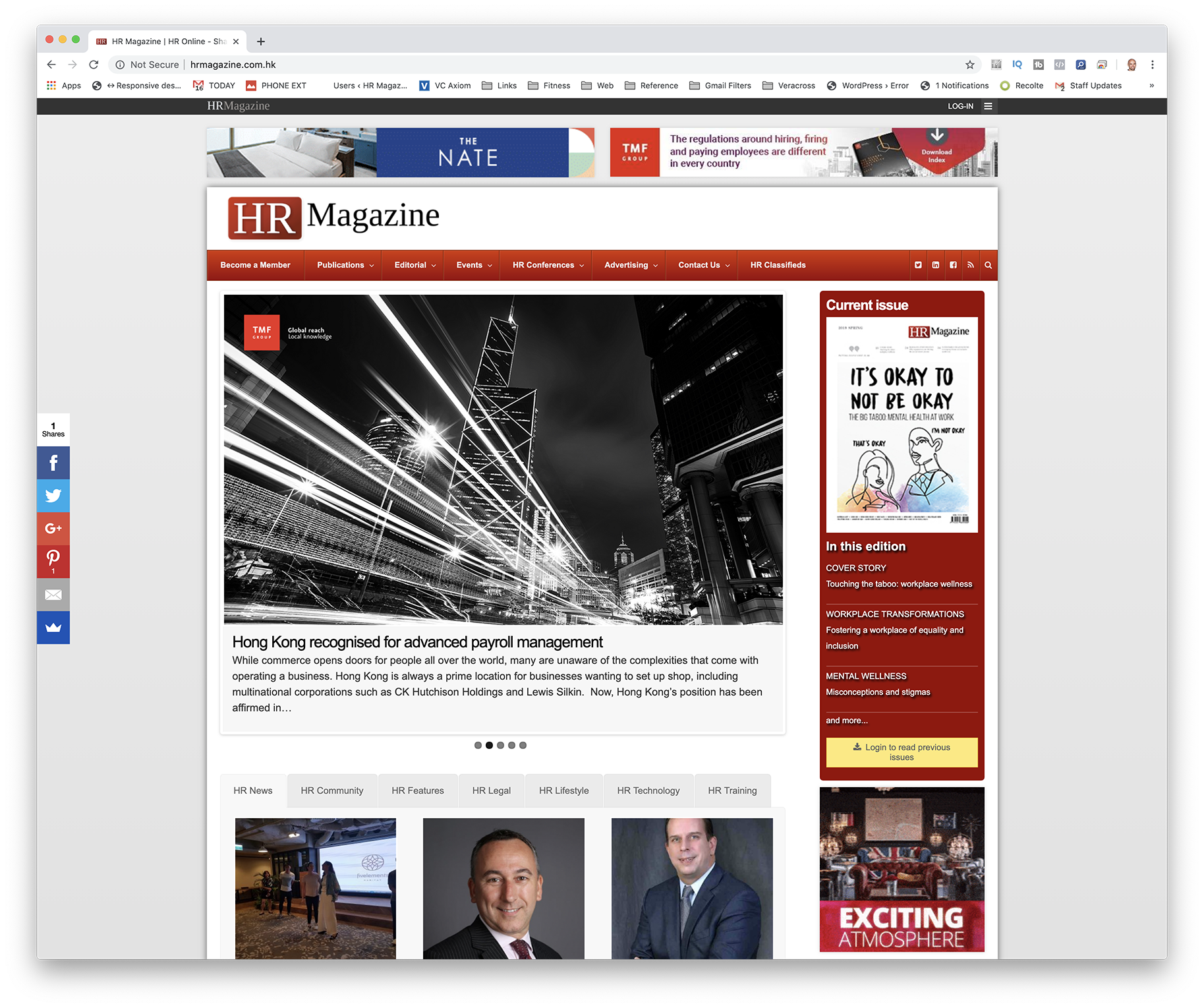Open the Hong Kong payroll management headline

pos(417,642)
